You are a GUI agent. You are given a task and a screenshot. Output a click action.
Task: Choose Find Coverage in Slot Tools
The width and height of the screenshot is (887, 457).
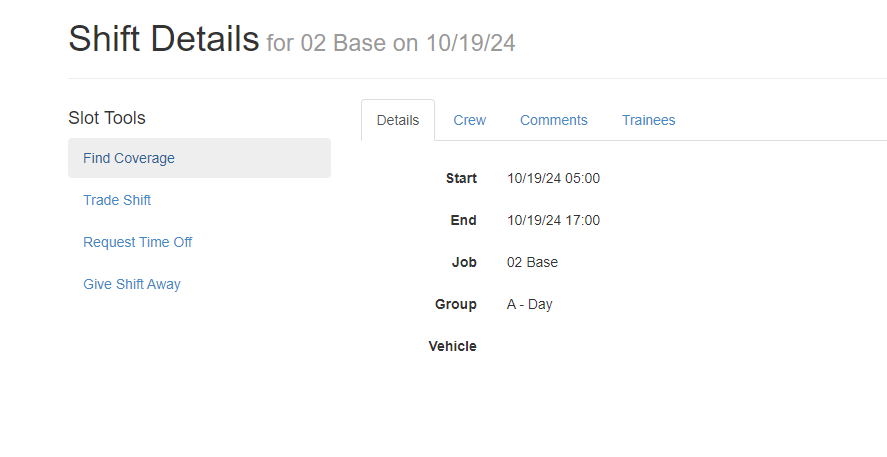click(x=129, y=158)
